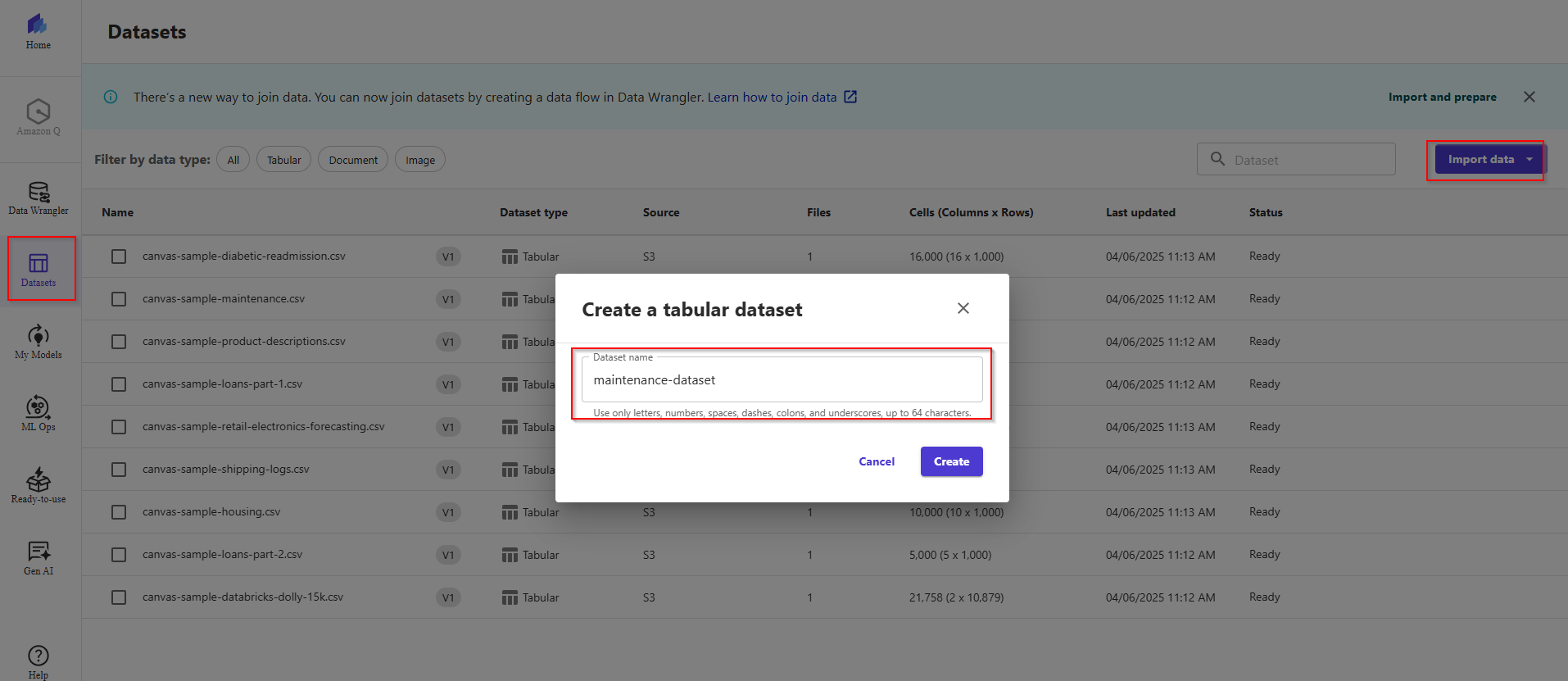Click the Source column header

click(661, 212)
